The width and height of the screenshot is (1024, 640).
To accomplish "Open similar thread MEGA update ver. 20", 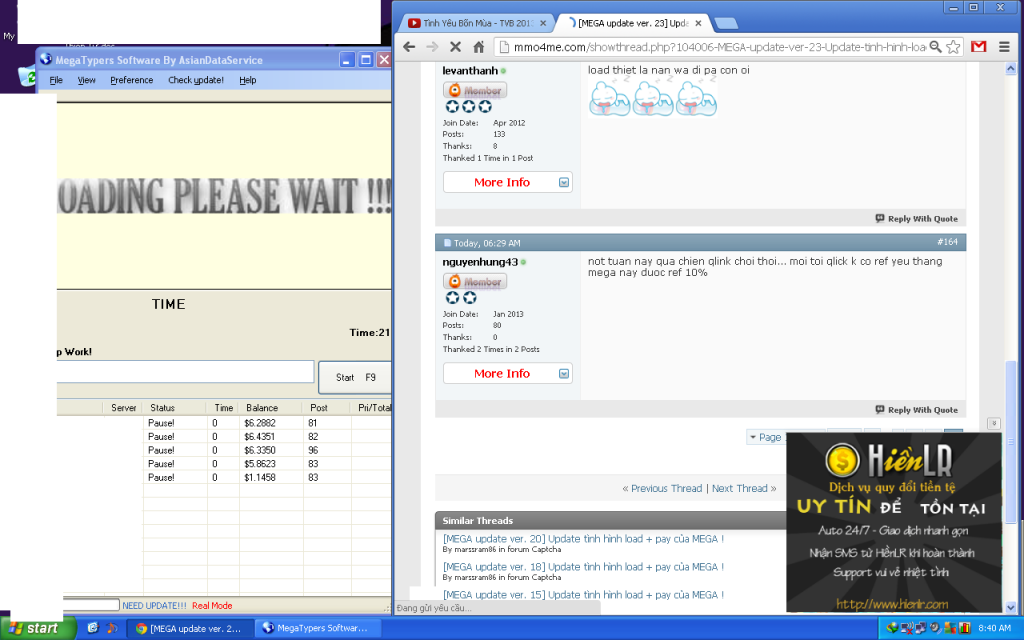I will [583, 539].
